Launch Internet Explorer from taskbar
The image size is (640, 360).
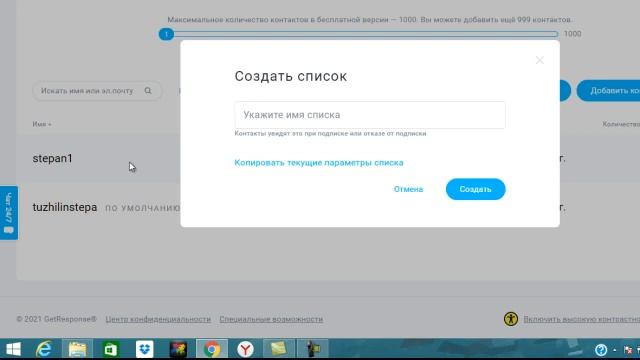[x=44, y=349]
